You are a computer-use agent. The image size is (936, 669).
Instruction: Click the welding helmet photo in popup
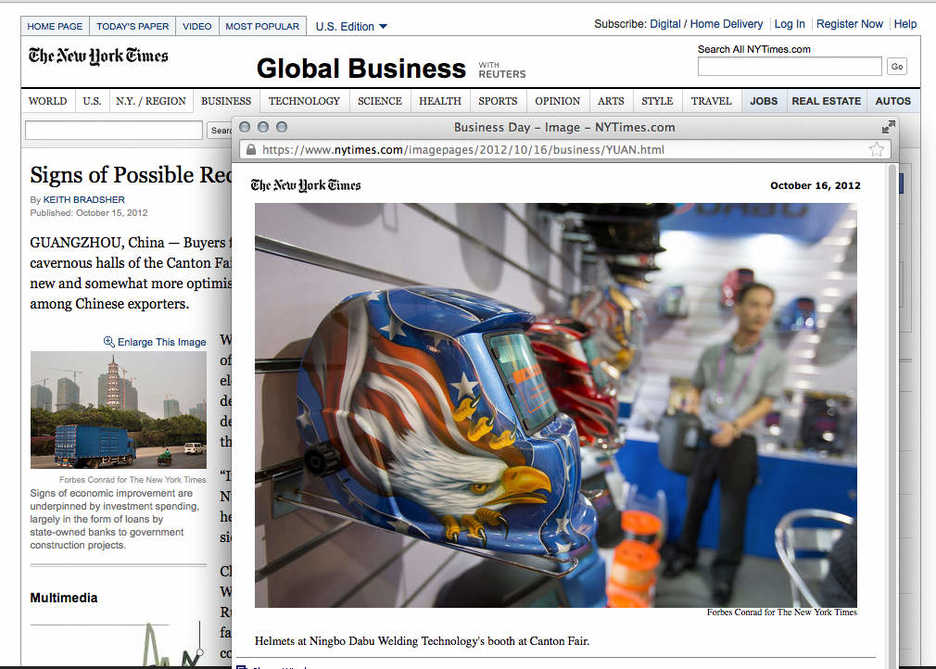click(556, 405)
